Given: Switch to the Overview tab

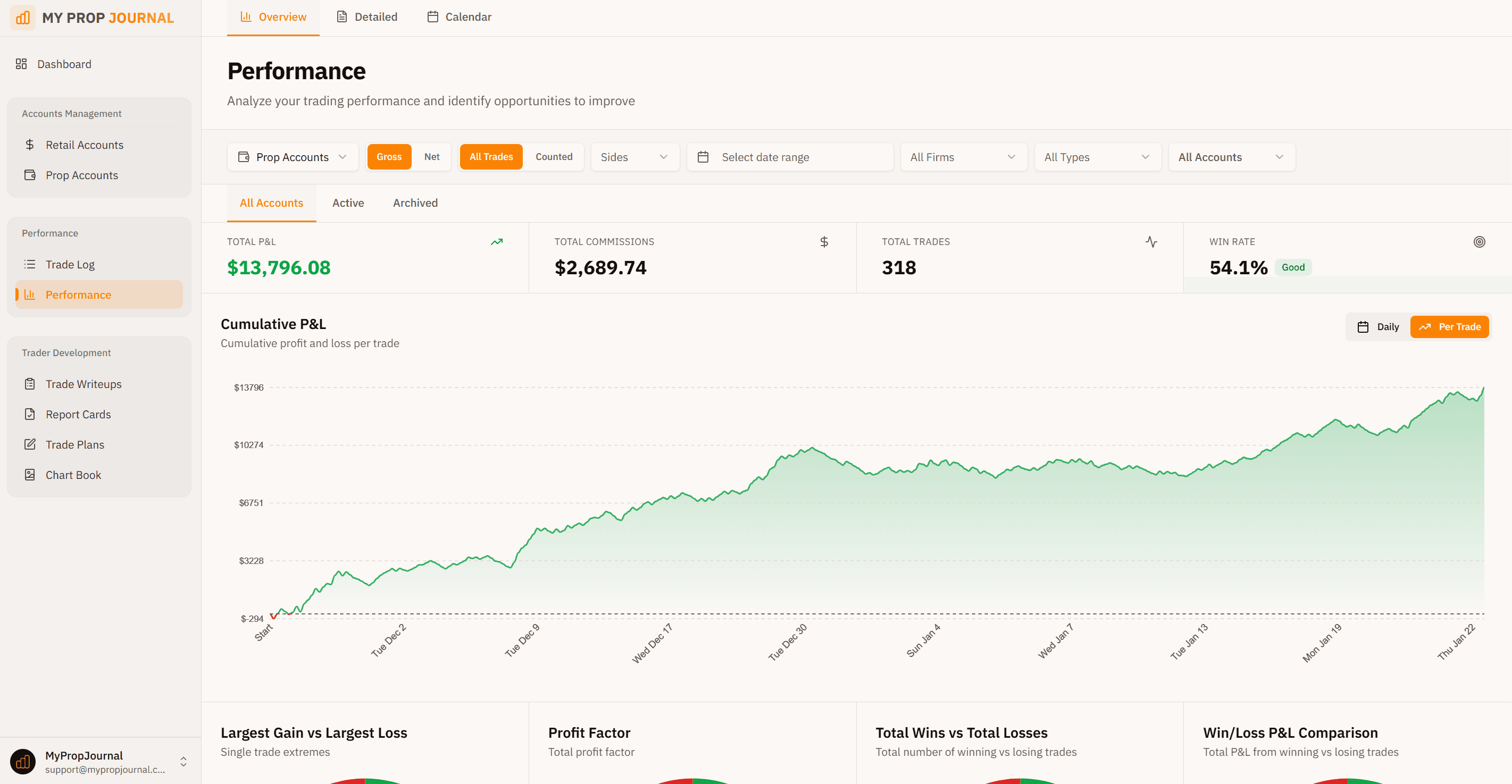Looking at the screenshot, I should coord(273,17).
